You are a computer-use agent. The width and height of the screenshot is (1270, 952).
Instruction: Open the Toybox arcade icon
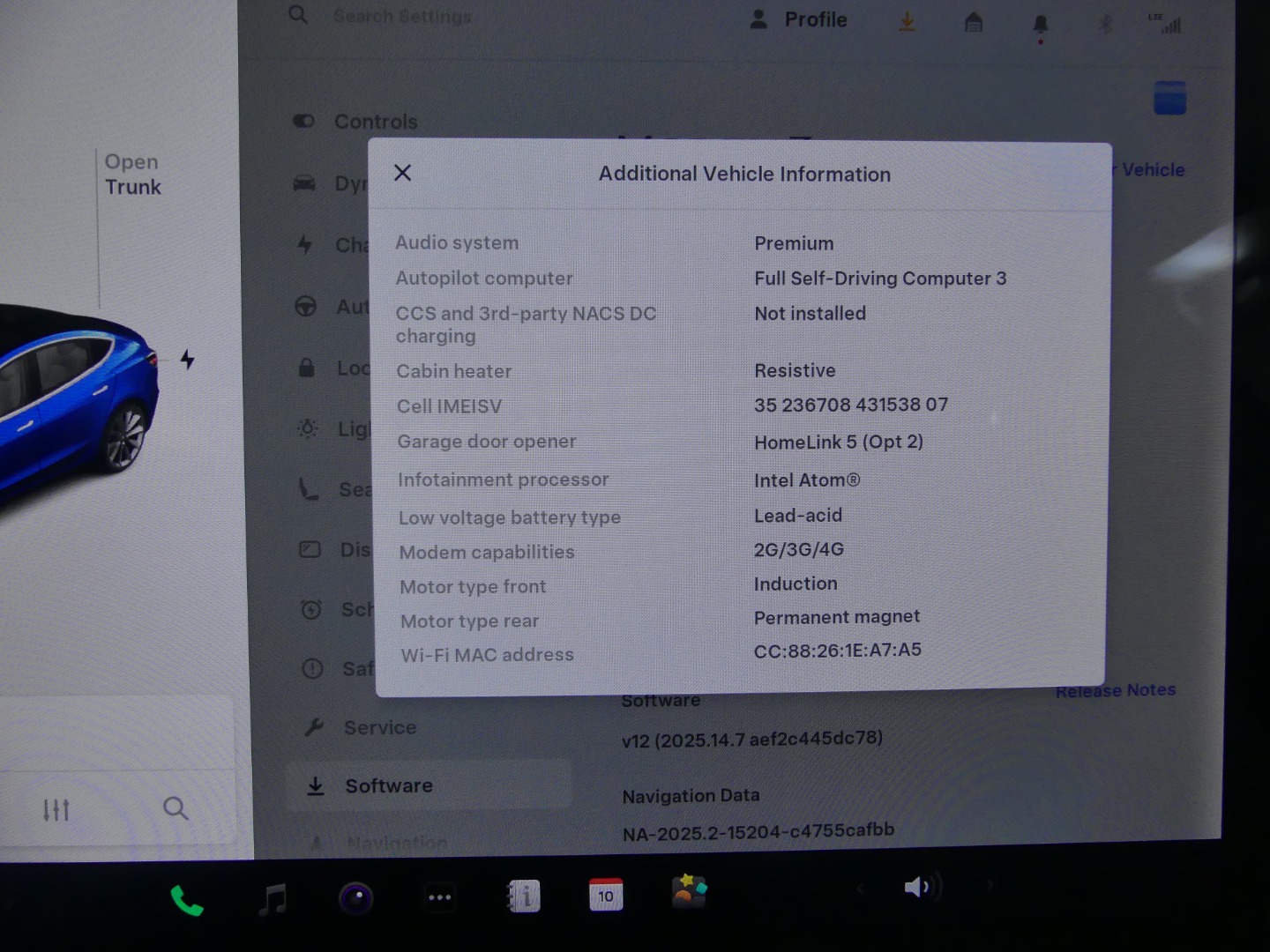pyautogui.click(x=689, y=891)
